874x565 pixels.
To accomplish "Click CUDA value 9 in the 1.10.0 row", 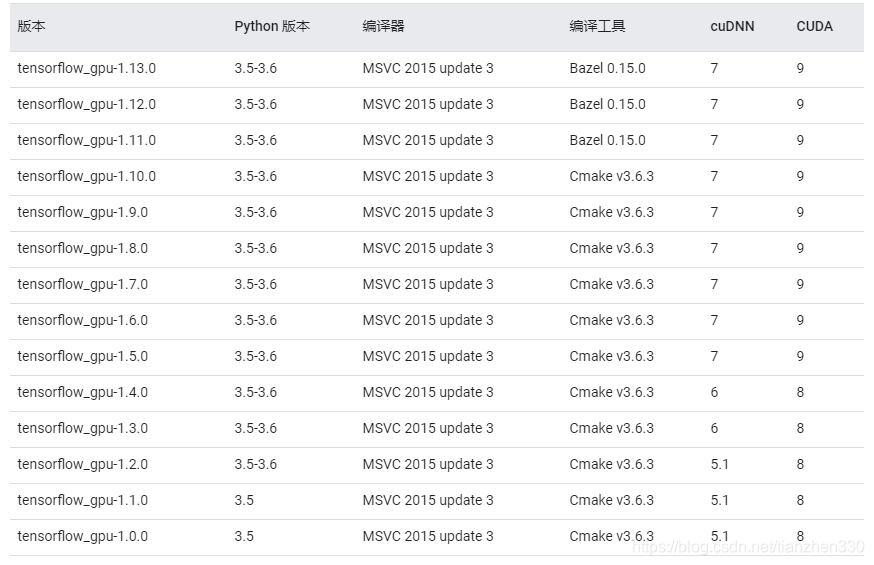I will click(x=800, y=177).
